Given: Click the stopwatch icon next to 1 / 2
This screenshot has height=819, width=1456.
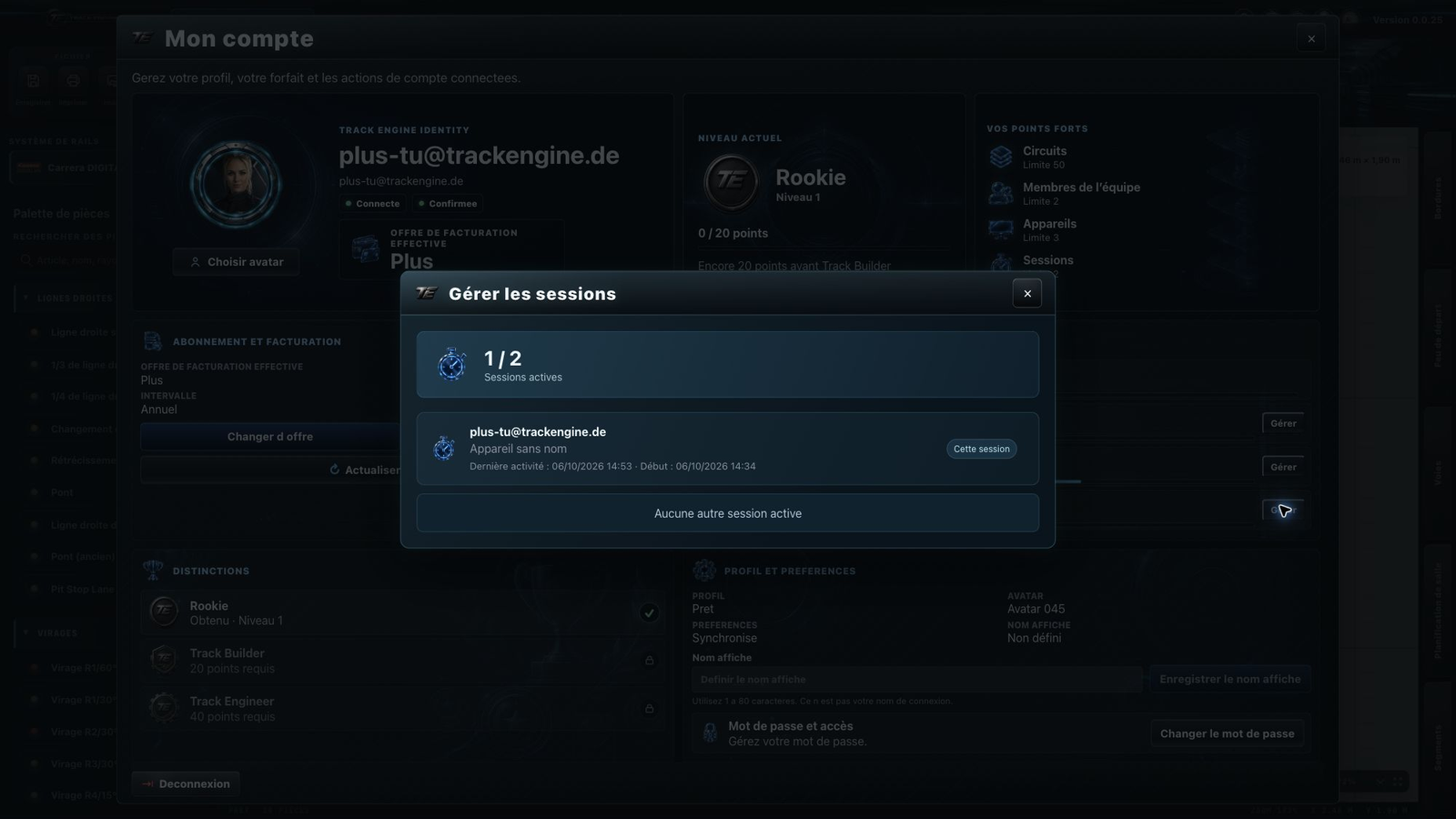Looking at the screenshot, I should 451,365.
